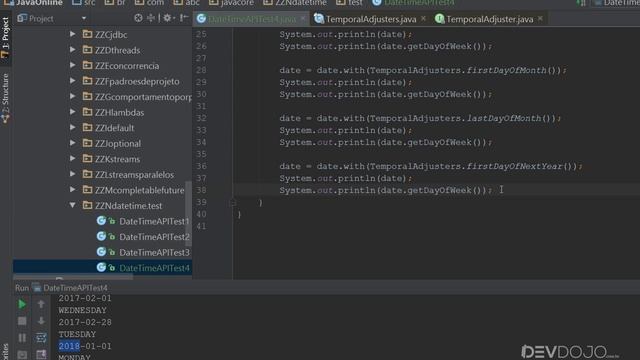Select the ZZLstreamsparalelos folder row

point(102,174)
